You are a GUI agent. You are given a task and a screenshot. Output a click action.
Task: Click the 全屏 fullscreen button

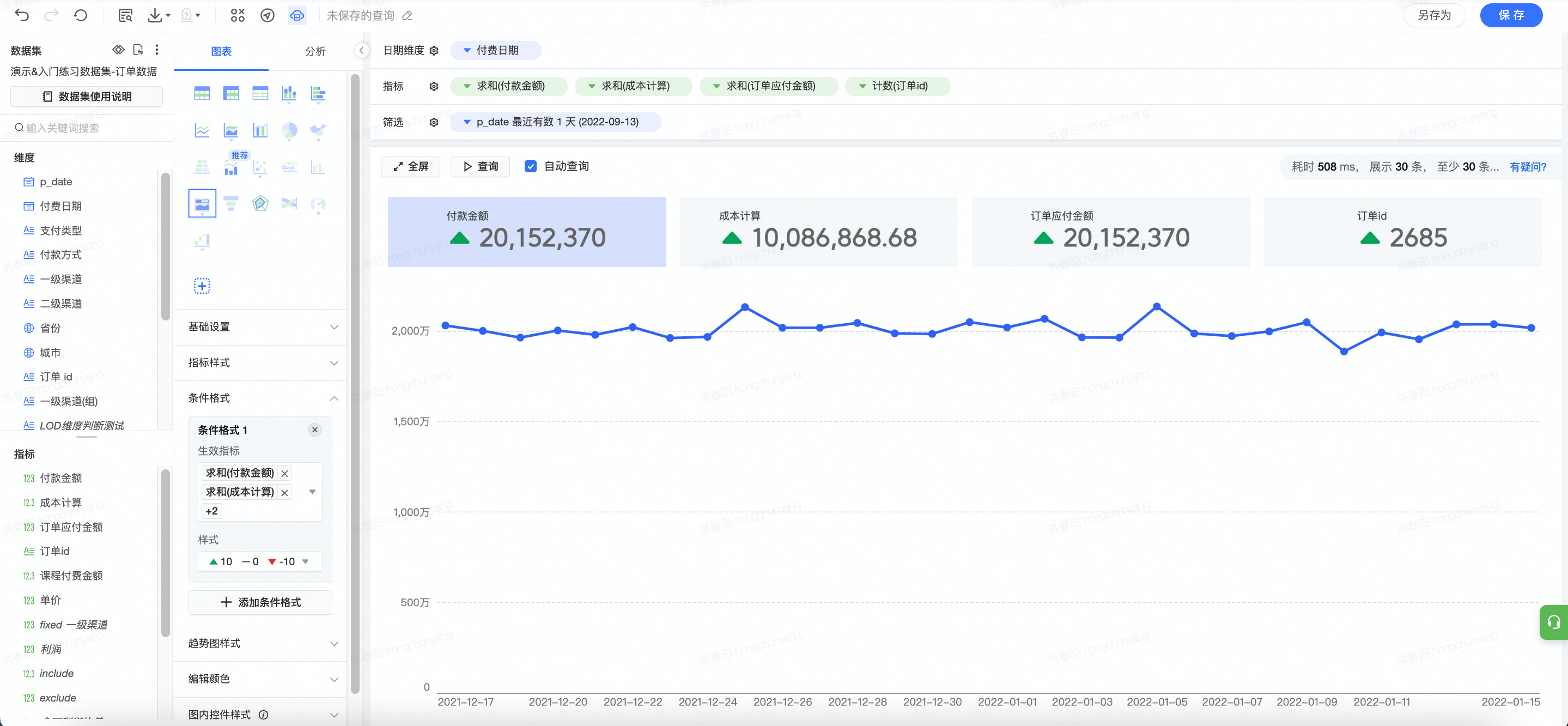[x=410, y=166]
